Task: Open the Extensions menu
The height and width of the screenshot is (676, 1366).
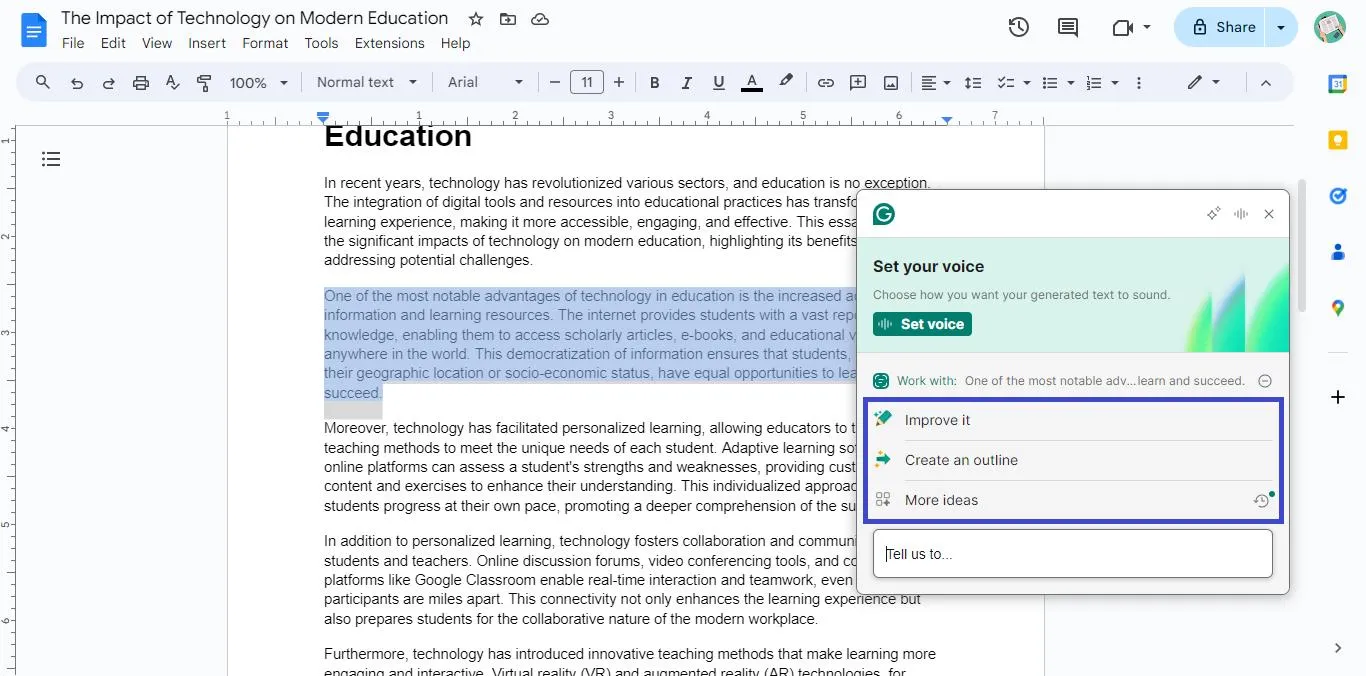Action: (389, 43)
